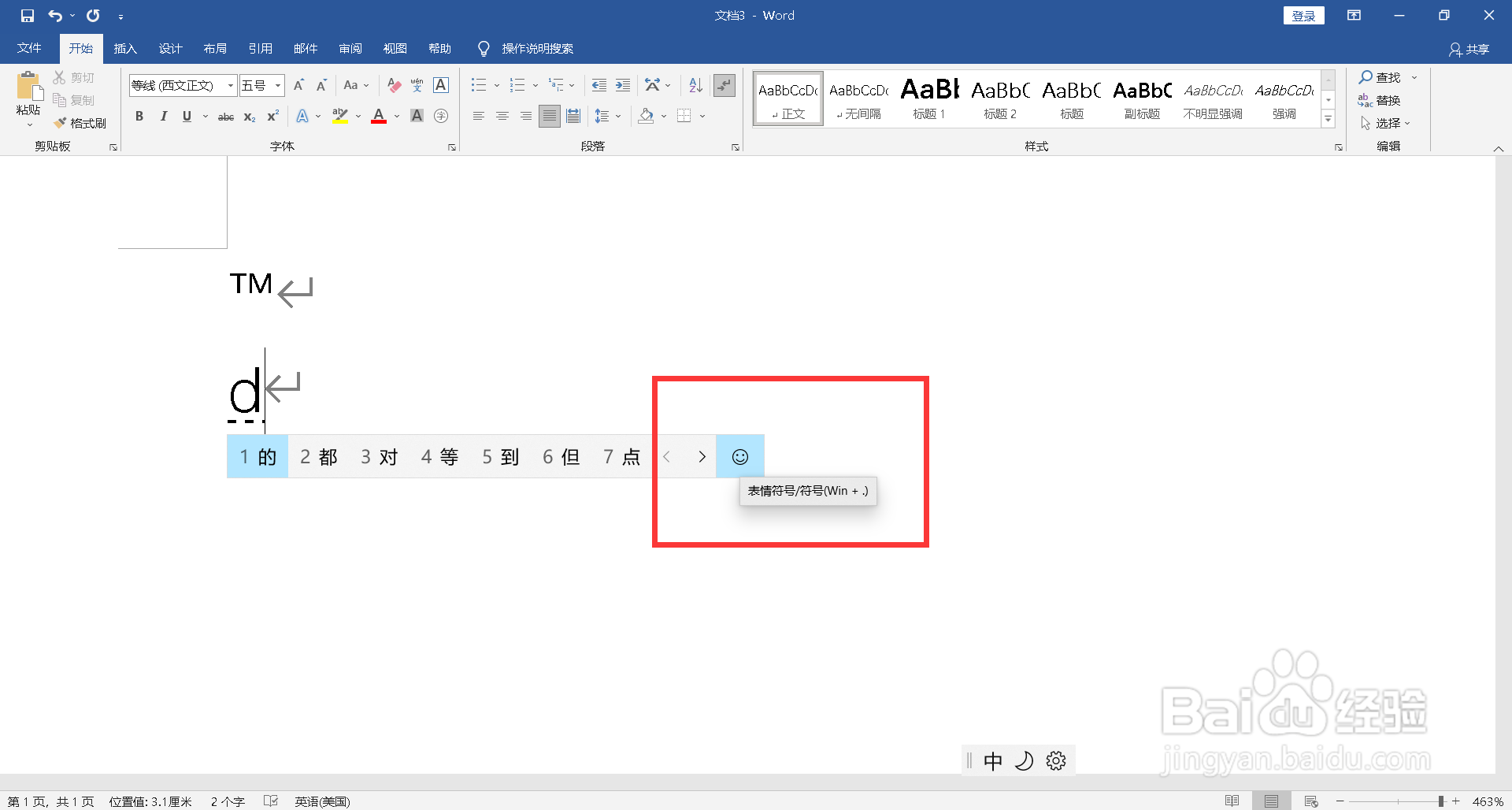This screenshot has width=1512, height=810.
Task: Select the Format Painter tool
Action: pyautogui.click(x=80, y=123)
